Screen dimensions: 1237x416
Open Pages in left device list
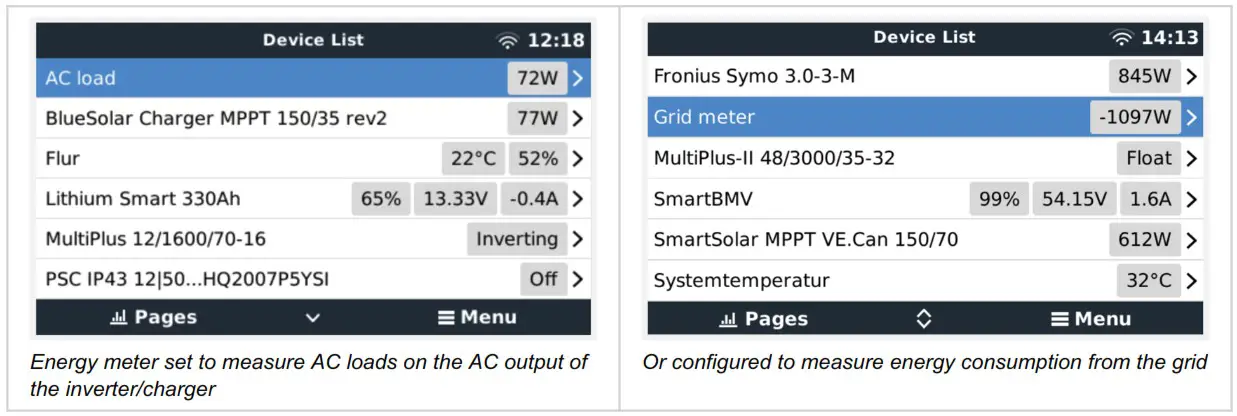(153, 318)
